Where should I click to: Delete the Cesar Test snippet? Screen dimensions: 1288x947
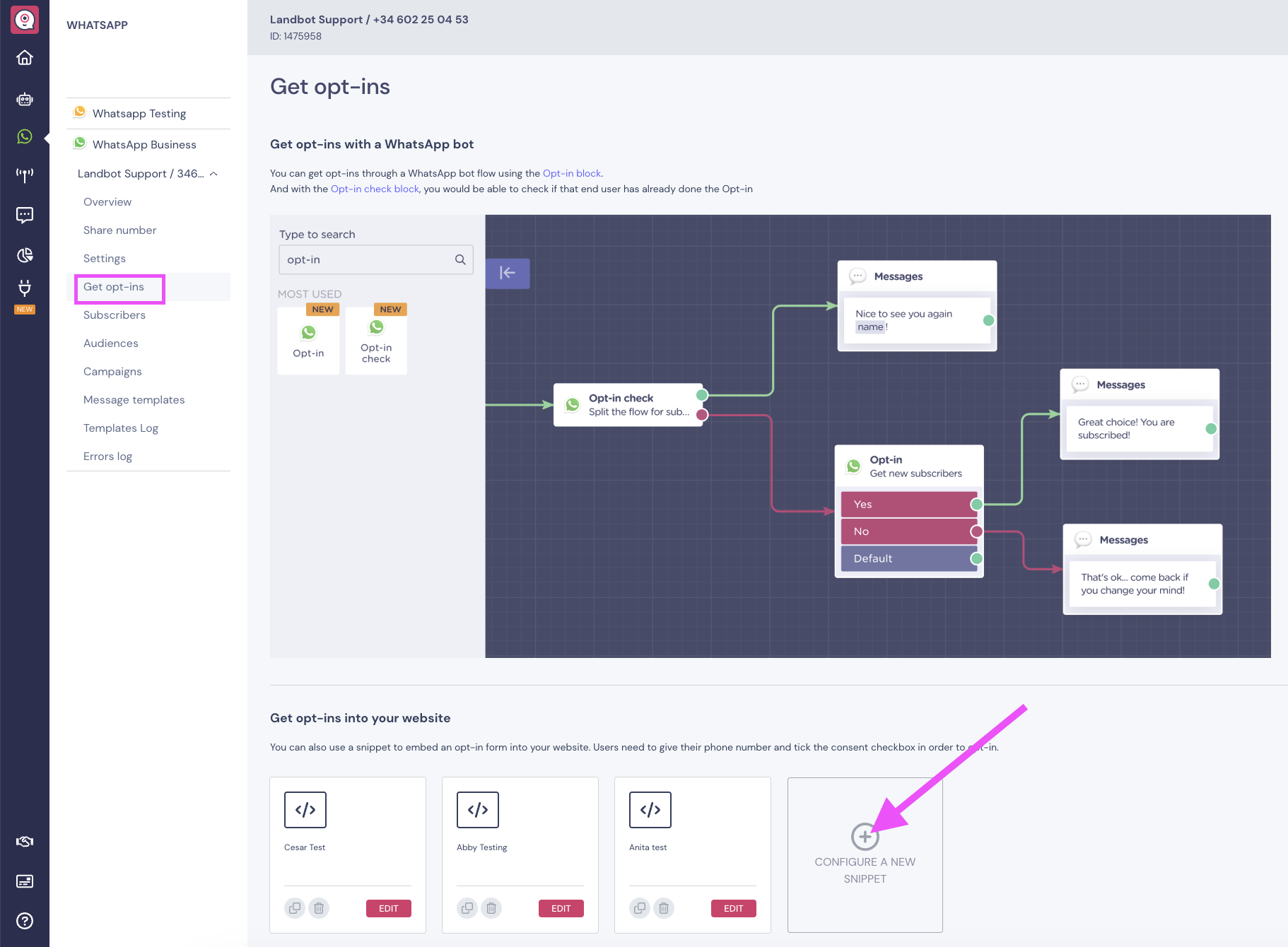[319, 908]
